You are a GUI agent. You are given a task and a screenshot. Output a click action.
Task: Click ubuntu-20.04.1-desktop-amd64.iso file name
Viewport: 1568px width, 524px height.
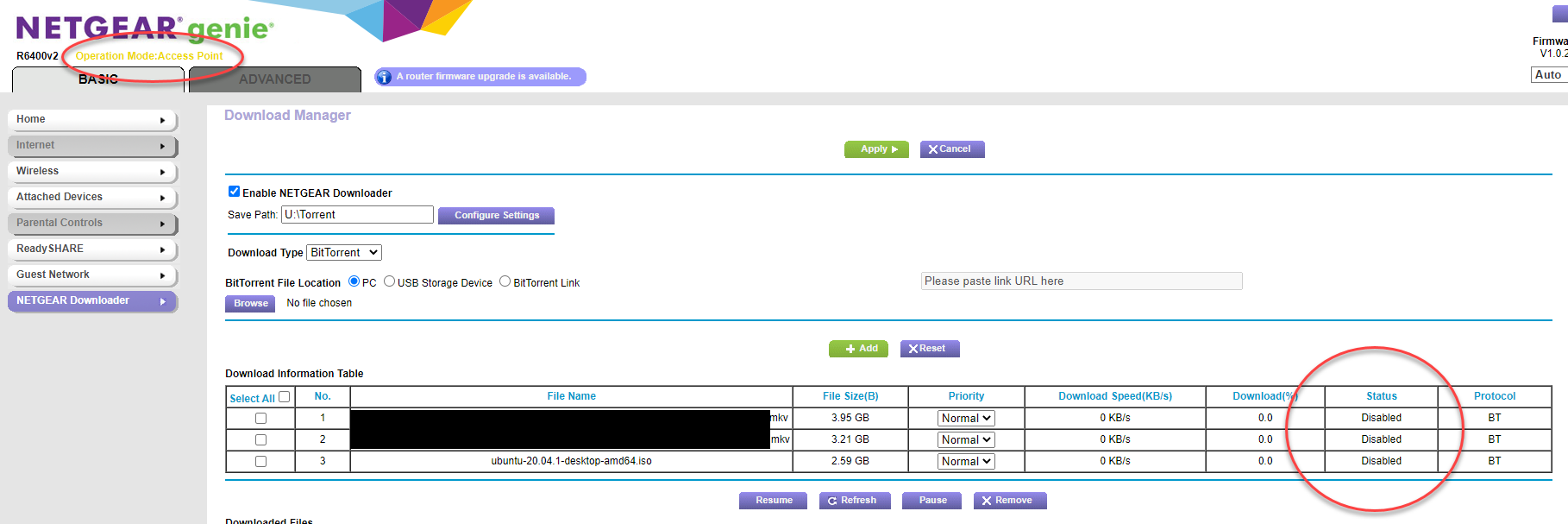click(571, 461)
